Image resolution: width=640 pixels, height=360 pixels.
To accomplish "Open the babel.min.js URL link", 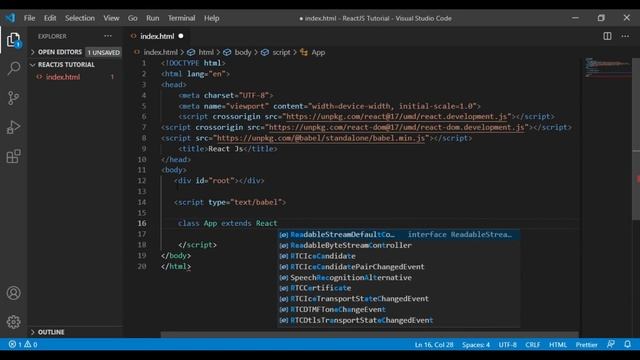I will [x=321, y=138].
